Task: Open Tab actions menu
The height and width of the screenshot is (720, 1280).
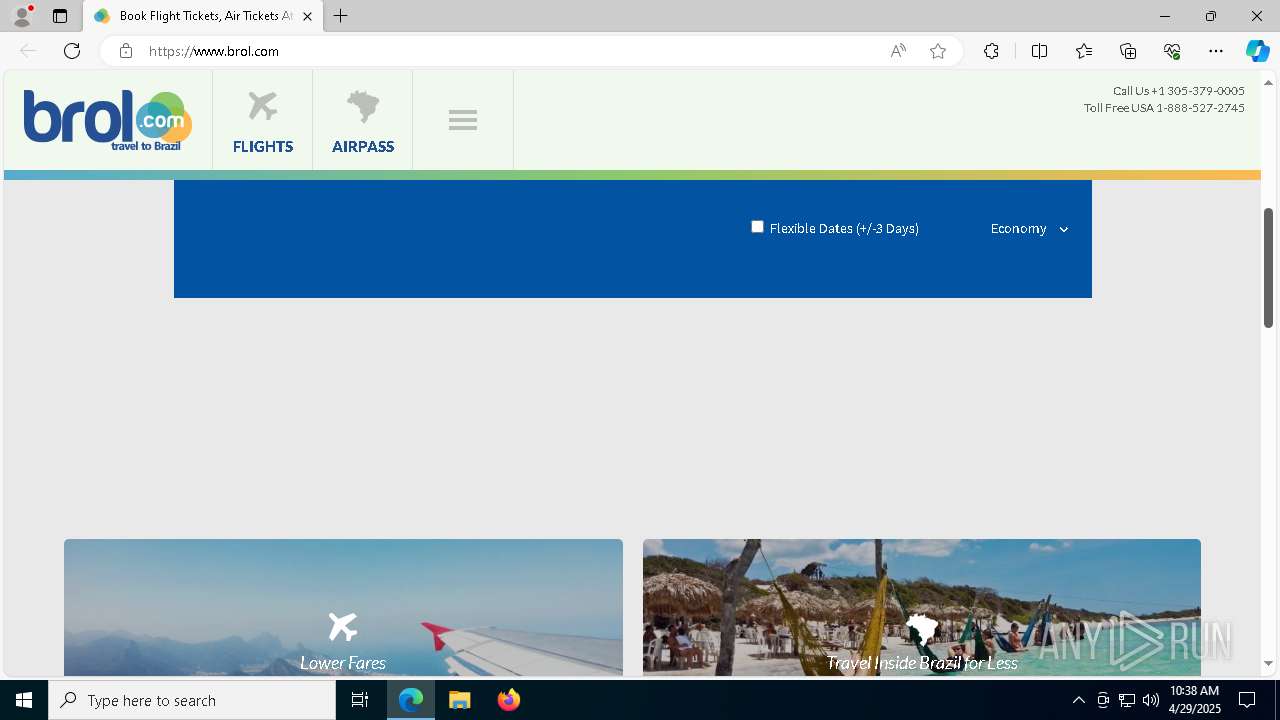Action: [60, 16]
